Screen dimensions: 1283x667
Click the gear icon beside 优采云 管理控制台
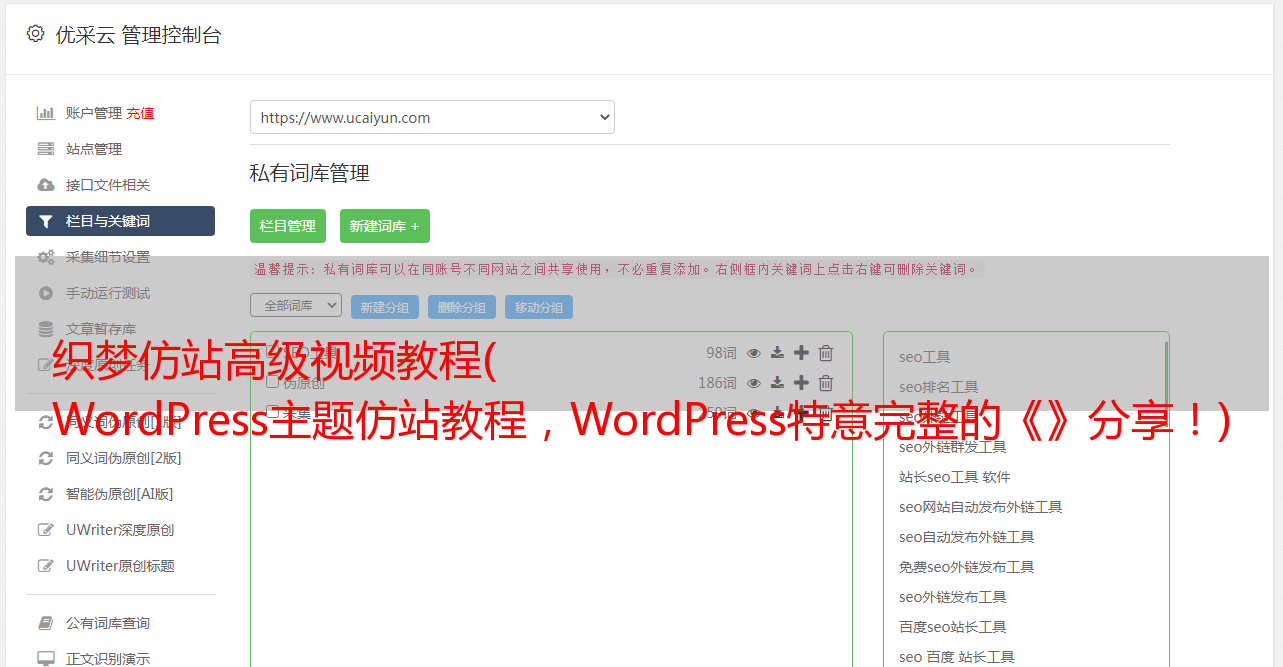35,34
